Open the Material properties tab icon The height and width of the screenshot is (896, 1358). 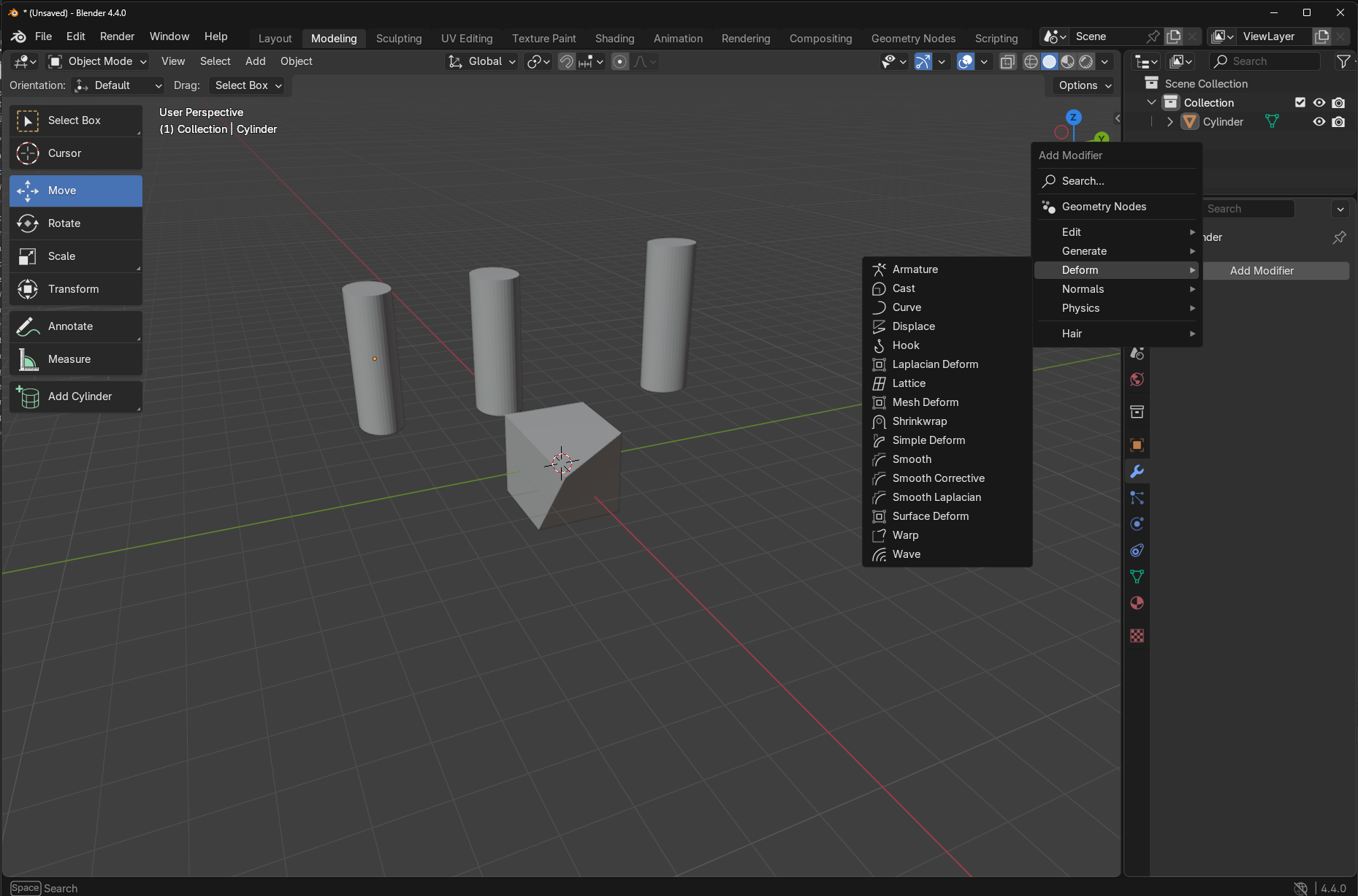click(x=1137, y=603)
